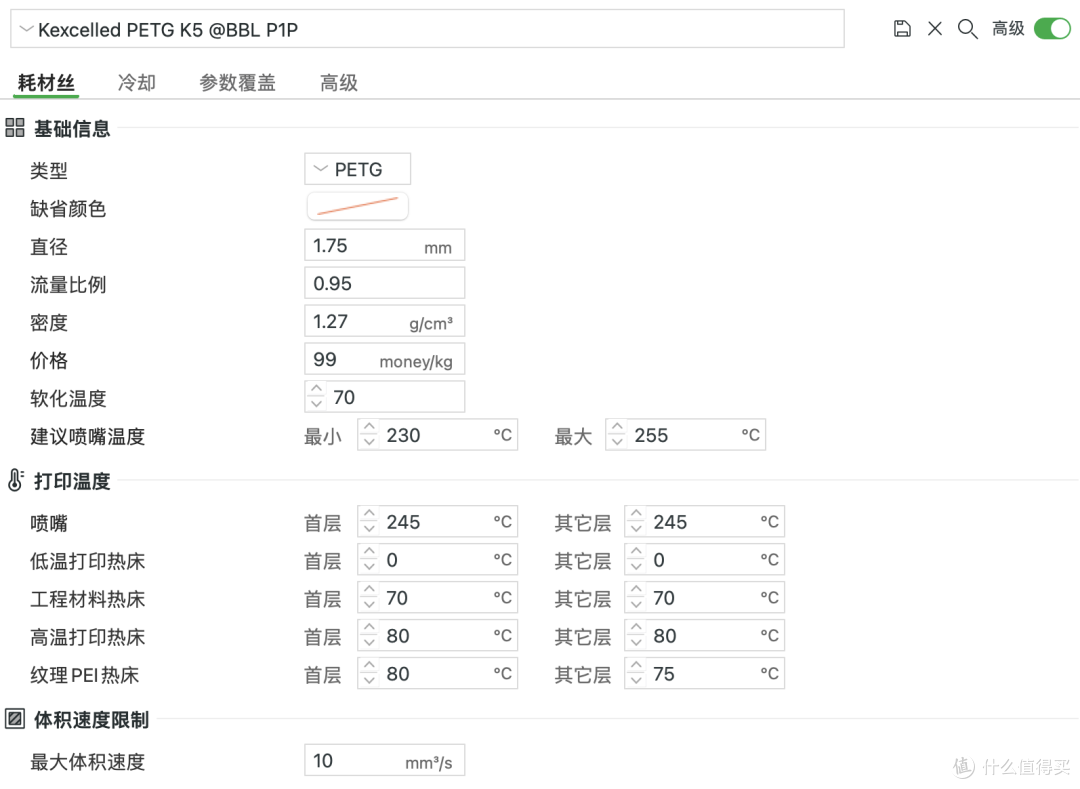
Task: Click the 建议喷嘴温度 label
Action: [87, 436]
